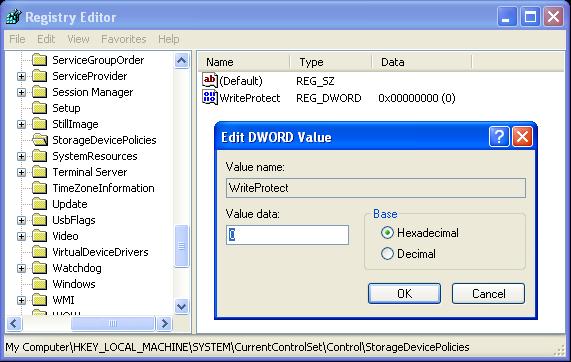The width and height of the screenshot is (571, 362).
Task: Click the status bar registry path
Action: point(237,347)
